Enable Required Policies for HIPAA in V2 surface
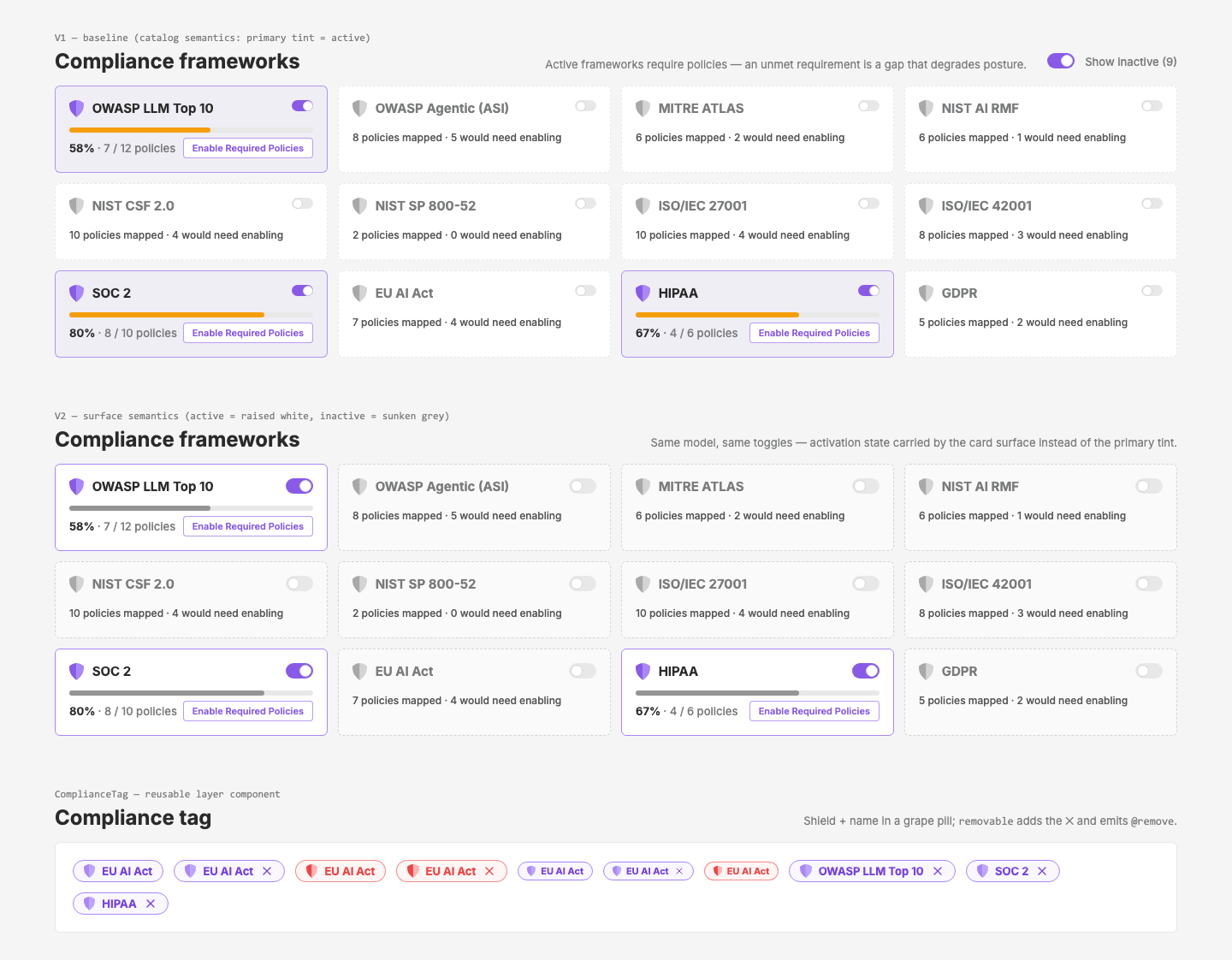1232x960 pixels. point(814,711)
